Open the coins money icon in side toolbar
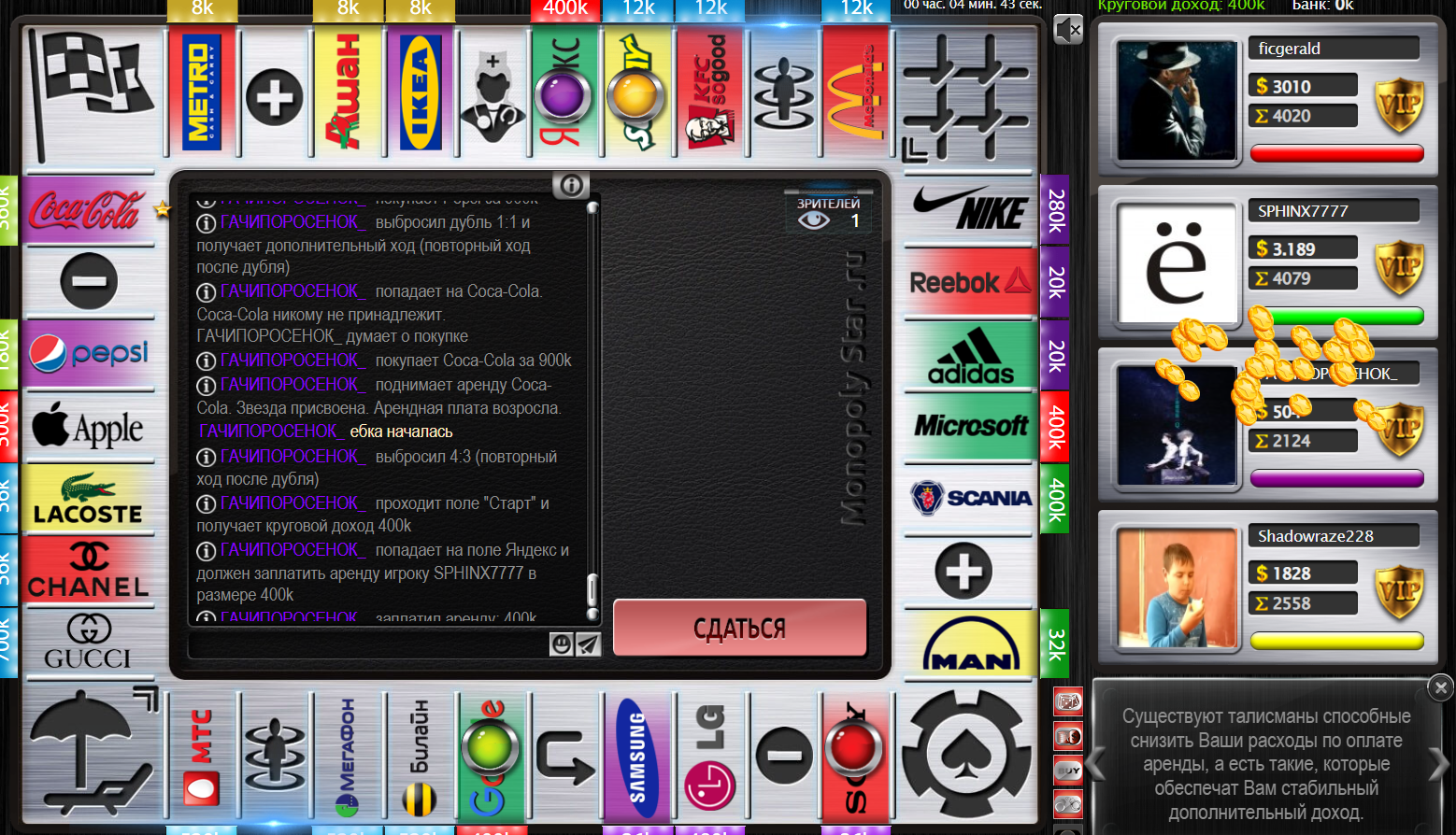The image size is (1456, 835). (1068, 736)
